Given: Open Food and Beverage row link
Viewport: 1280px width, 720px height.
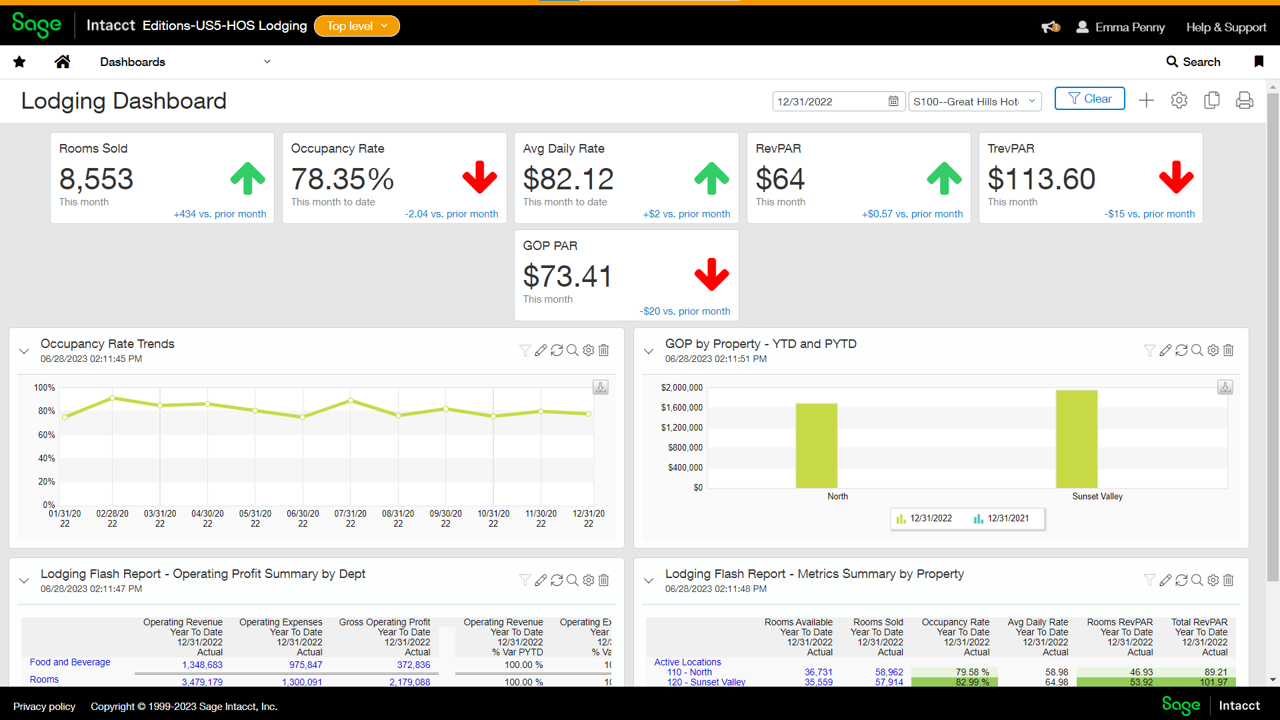Looking at the screenshot, I should click(x=70, y=662).
